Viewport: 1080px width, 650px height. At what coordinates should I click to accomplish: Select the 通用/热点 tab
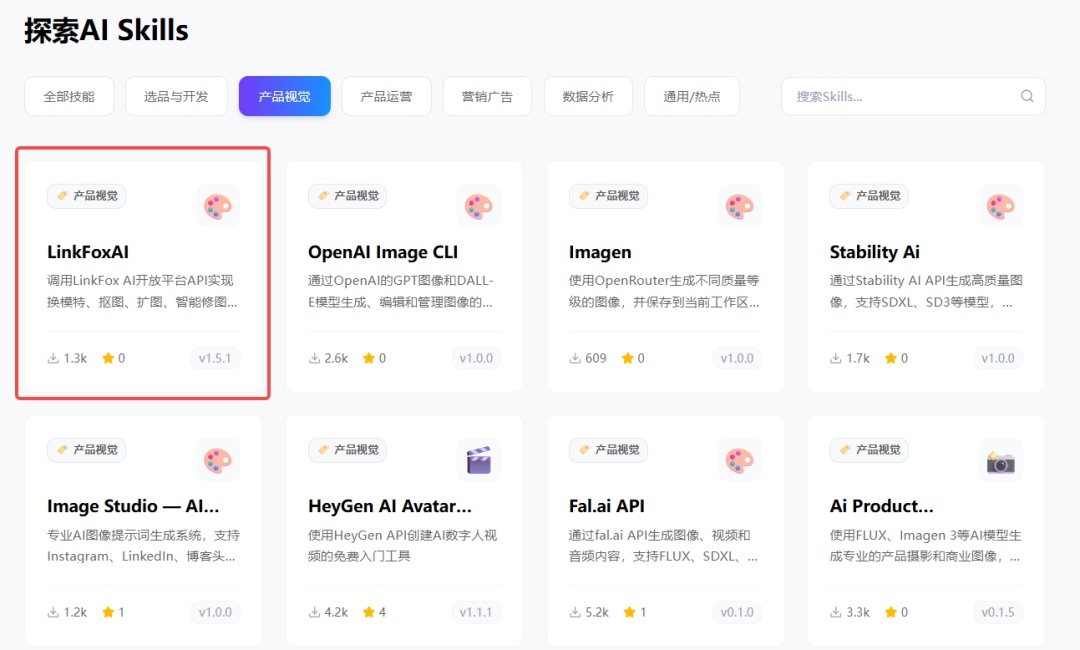(x=692, y=96)
